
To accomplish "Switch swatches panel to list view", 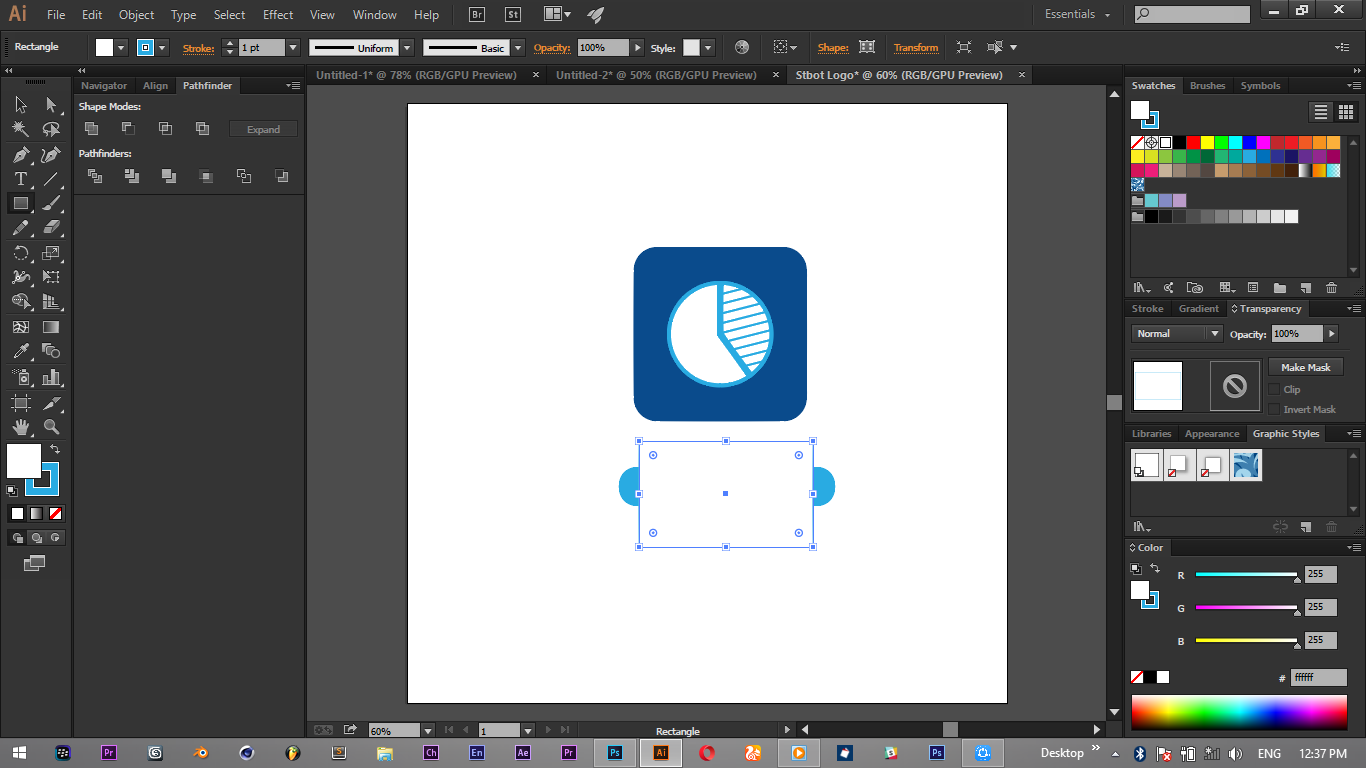I will (x=1321, y=112).
